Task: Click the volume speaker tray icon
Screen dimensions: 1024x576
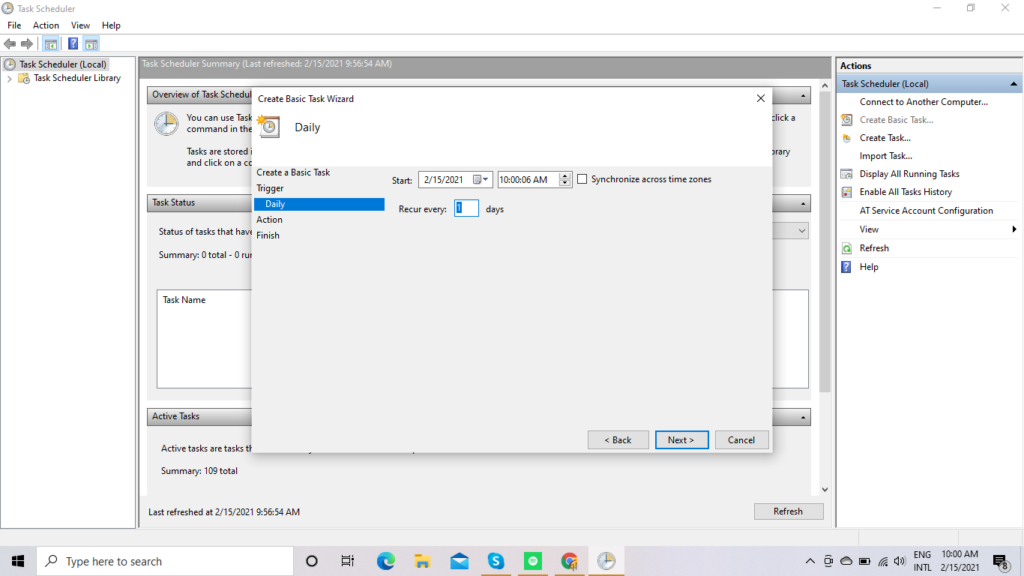Action: (x=900, y=561)
